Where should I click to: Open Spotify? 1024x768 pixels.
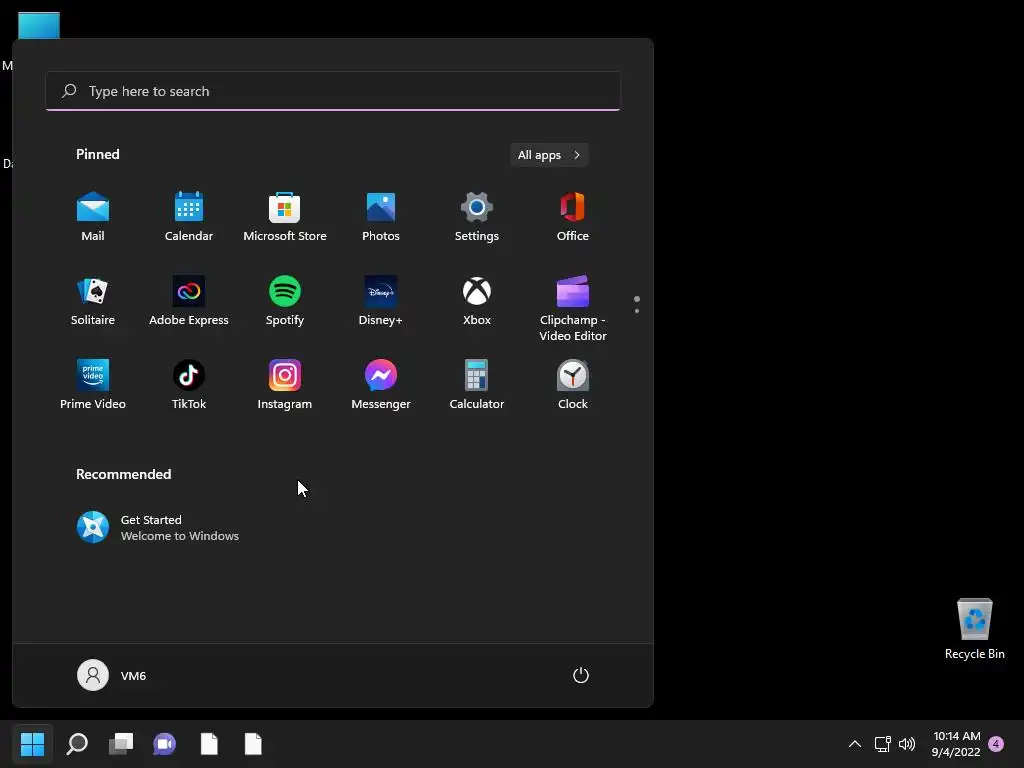click(285, 301)
